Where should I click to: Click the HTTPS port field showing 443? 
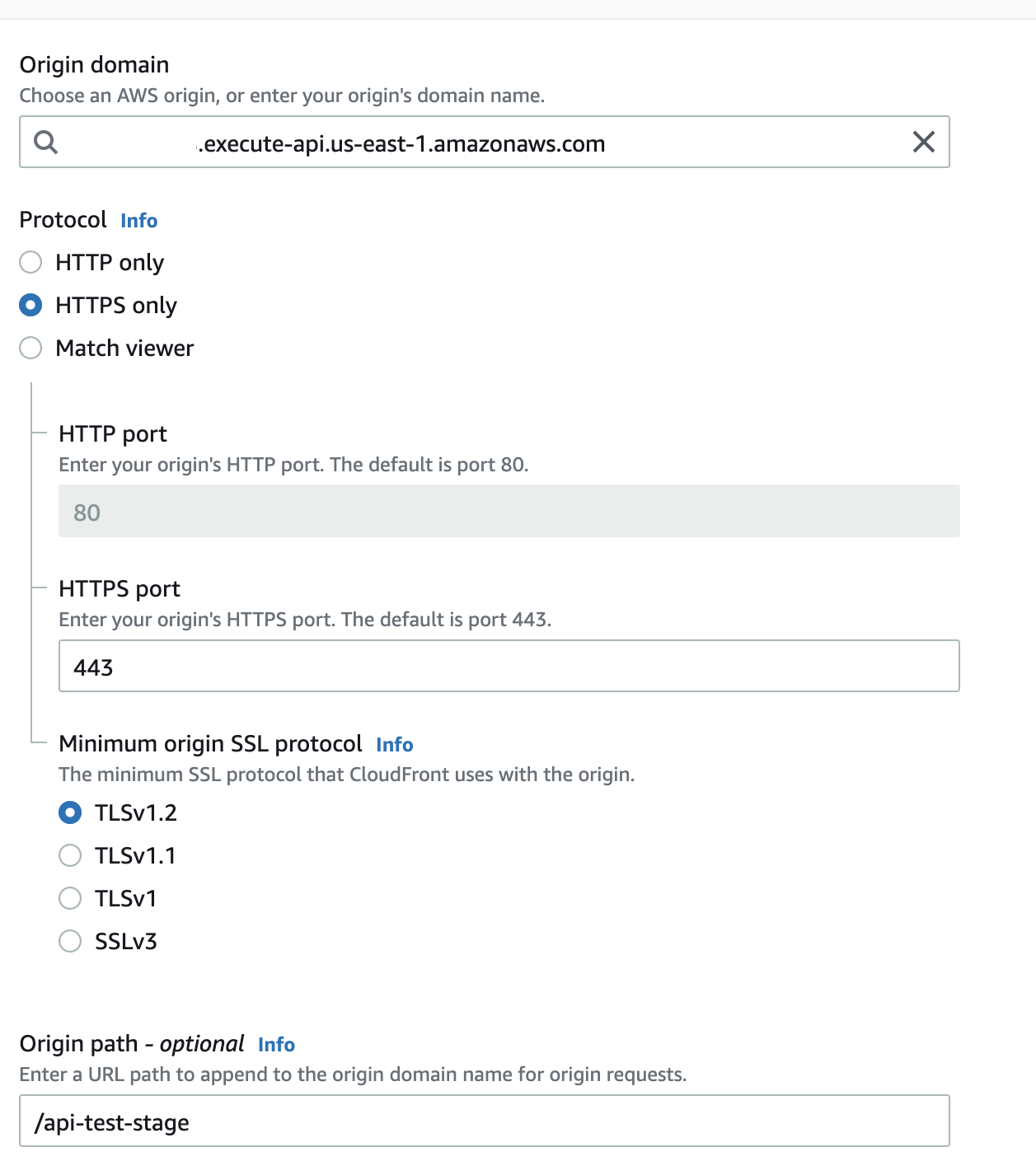pos(509,666)
